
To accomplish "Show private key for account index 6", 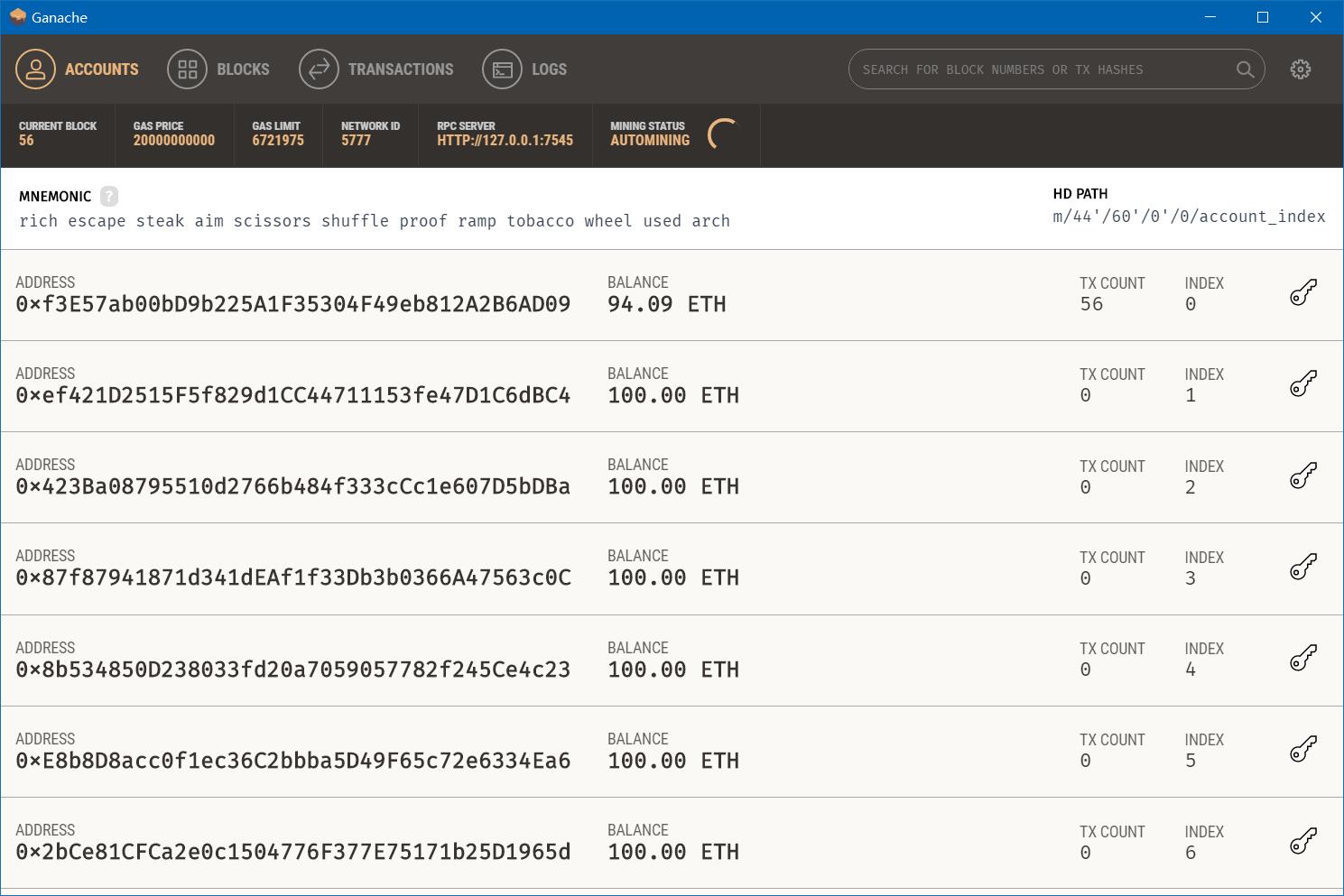I will point(1303,841).
